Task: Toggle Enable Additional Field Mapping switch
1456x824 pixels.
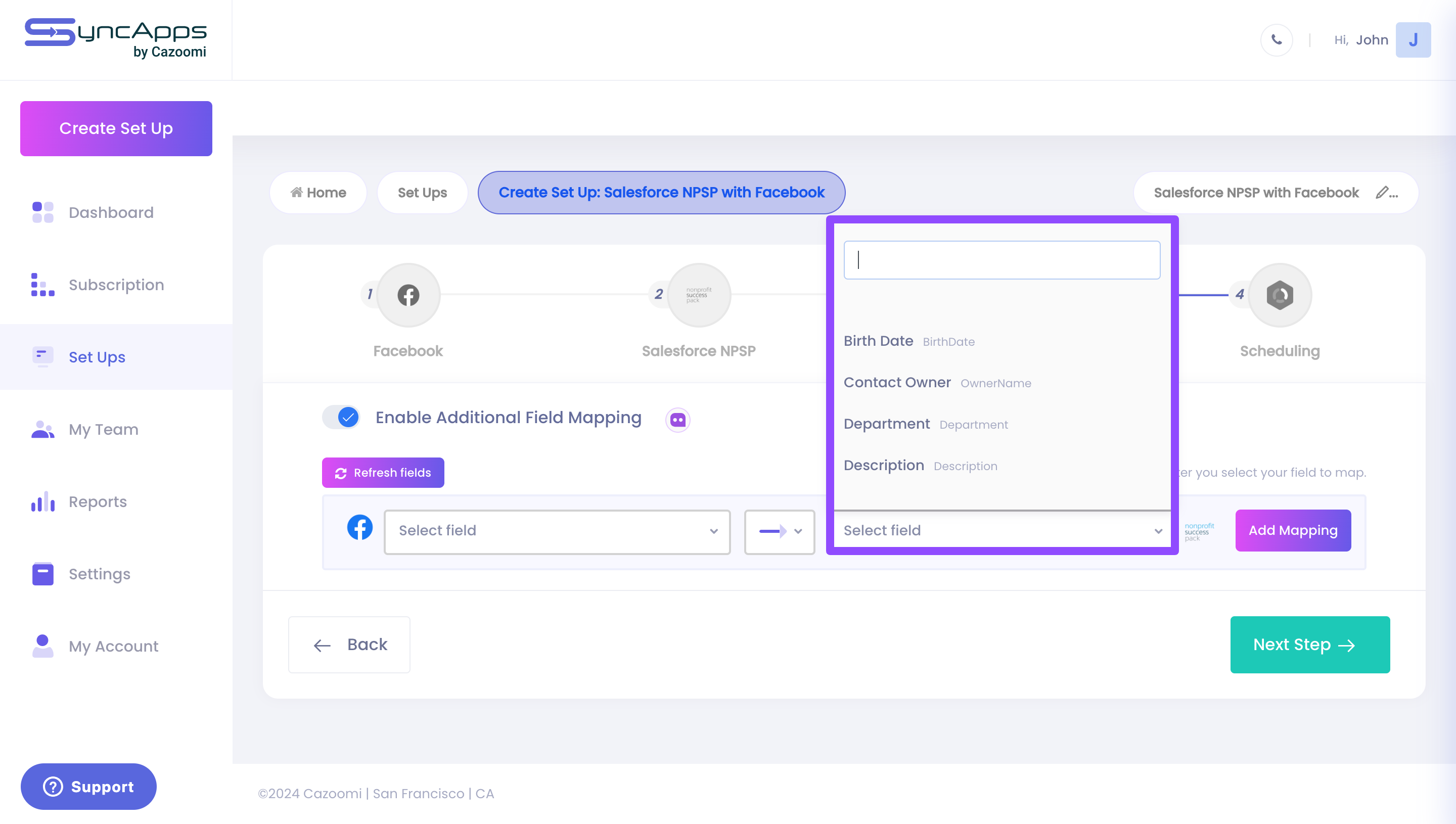Action: click(x=341, y=417)
